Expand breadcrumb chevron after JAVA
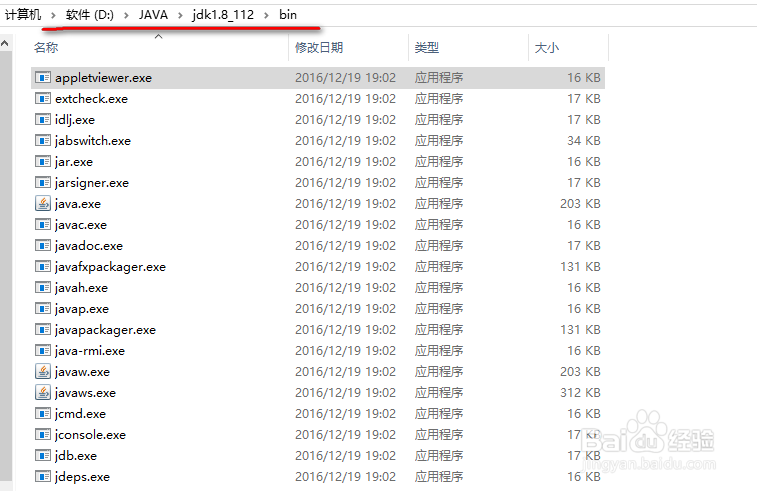The width and height of the screenshot is (757, 491). (x=180, y=15)
